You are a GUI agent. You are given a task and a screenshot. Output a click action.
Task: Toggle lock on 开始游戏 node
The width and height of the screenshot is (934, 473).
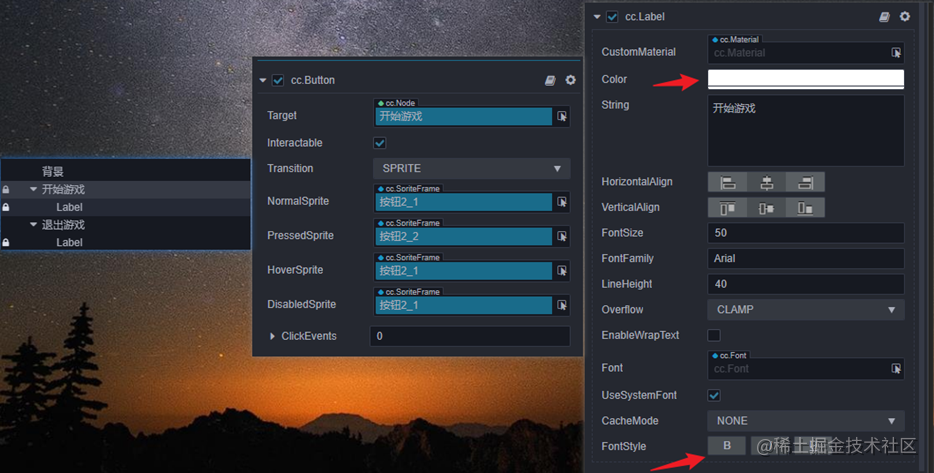click(6, 189)
